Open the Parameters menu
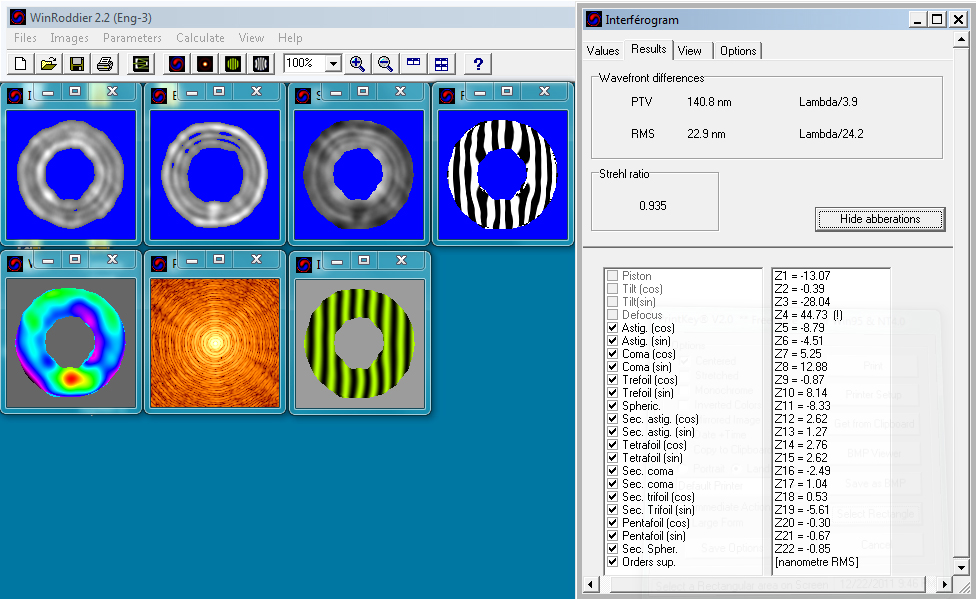 (132, 38)
